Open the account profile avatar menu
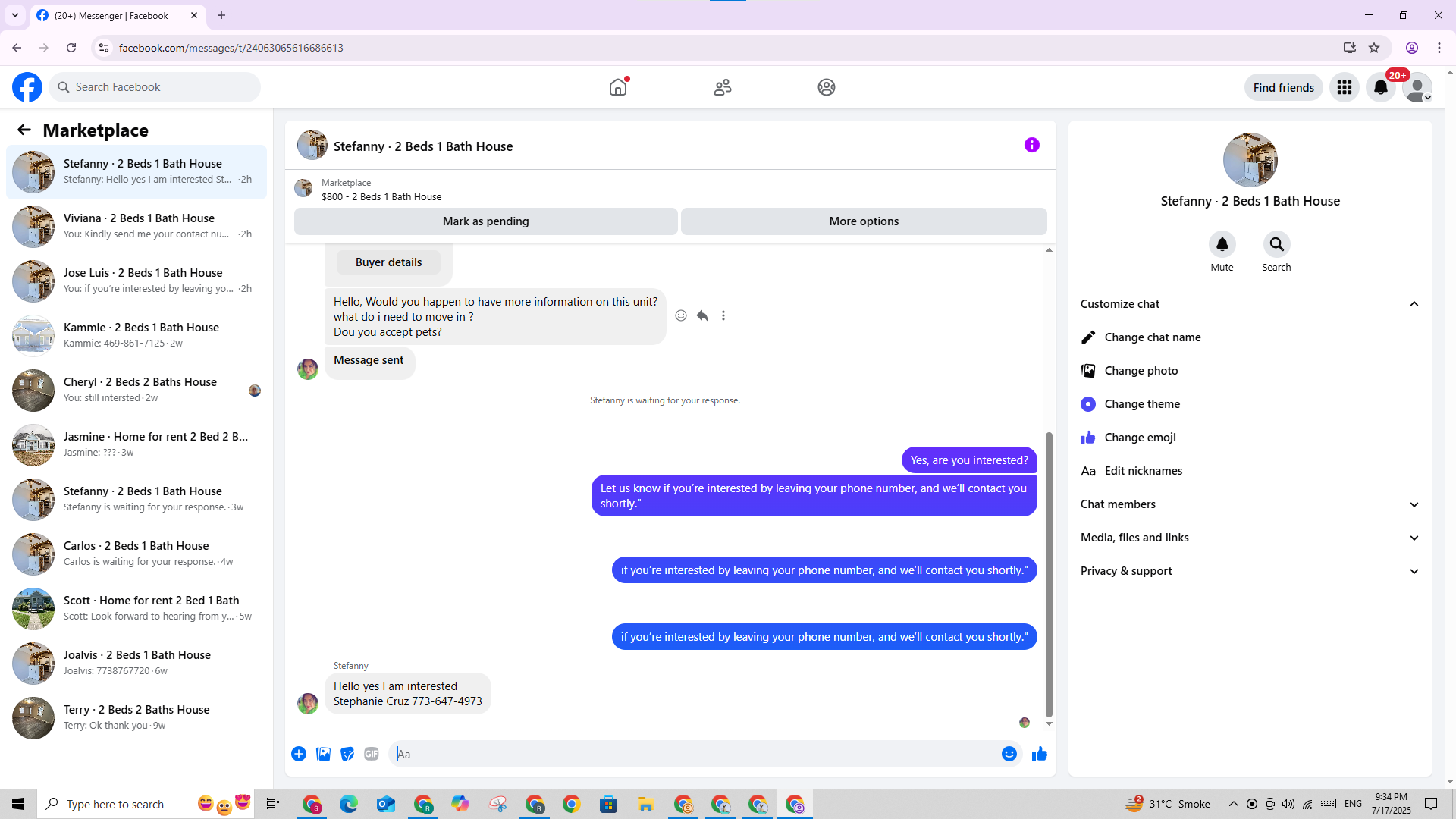This screenshot has width=1456, height=819. tap(1417, 87)
